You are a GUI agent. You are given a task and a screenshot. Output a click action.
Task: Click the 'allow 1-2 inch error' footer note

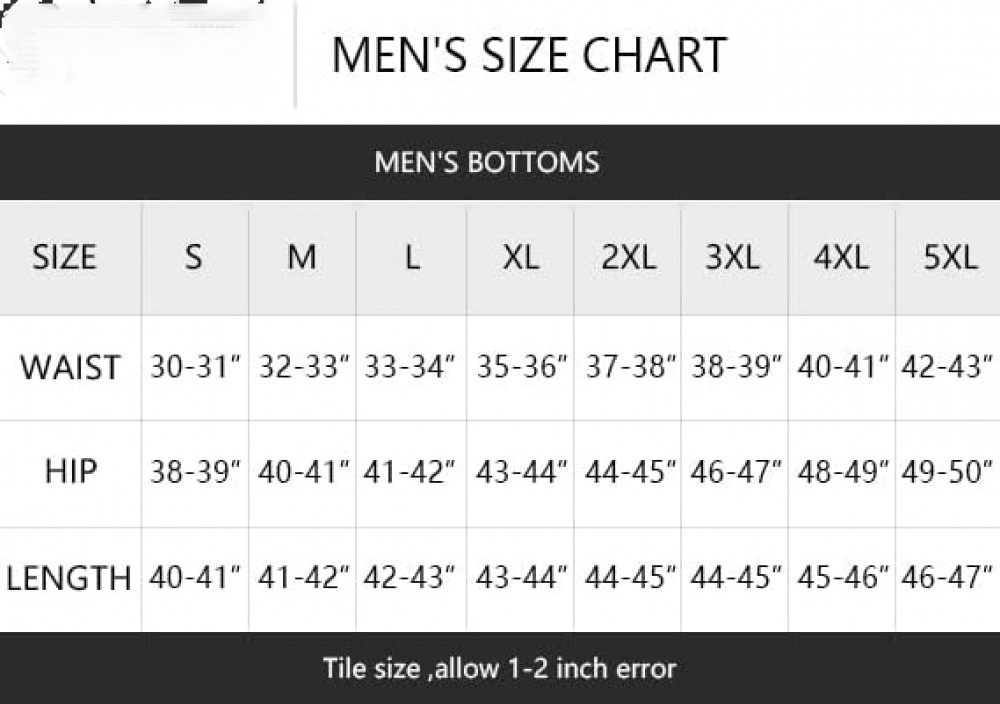click(x=499, y=668)
